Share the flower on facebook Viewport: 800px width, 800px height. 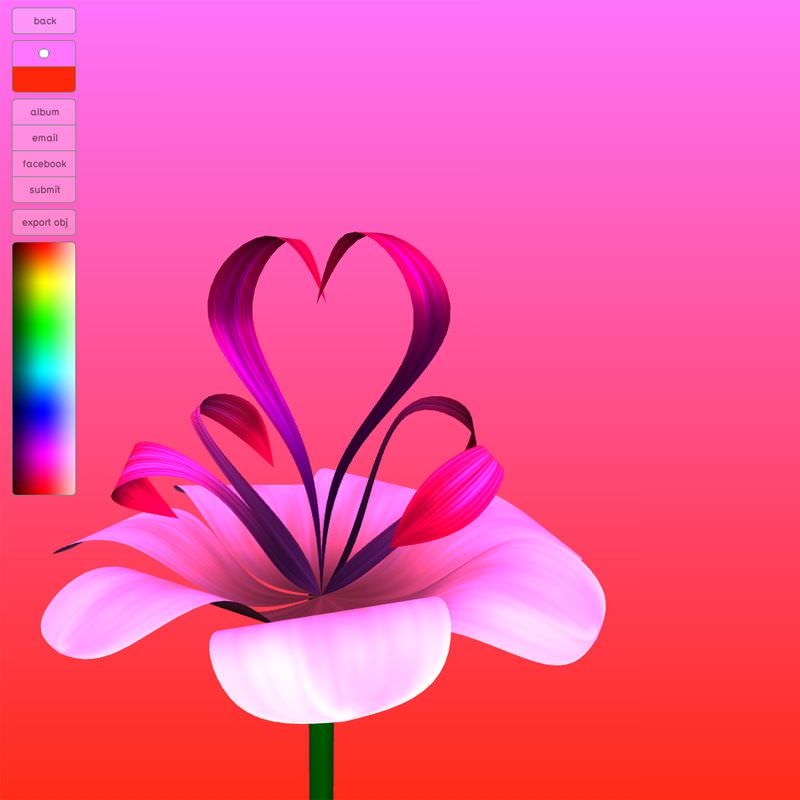click(x=44, y=164)
